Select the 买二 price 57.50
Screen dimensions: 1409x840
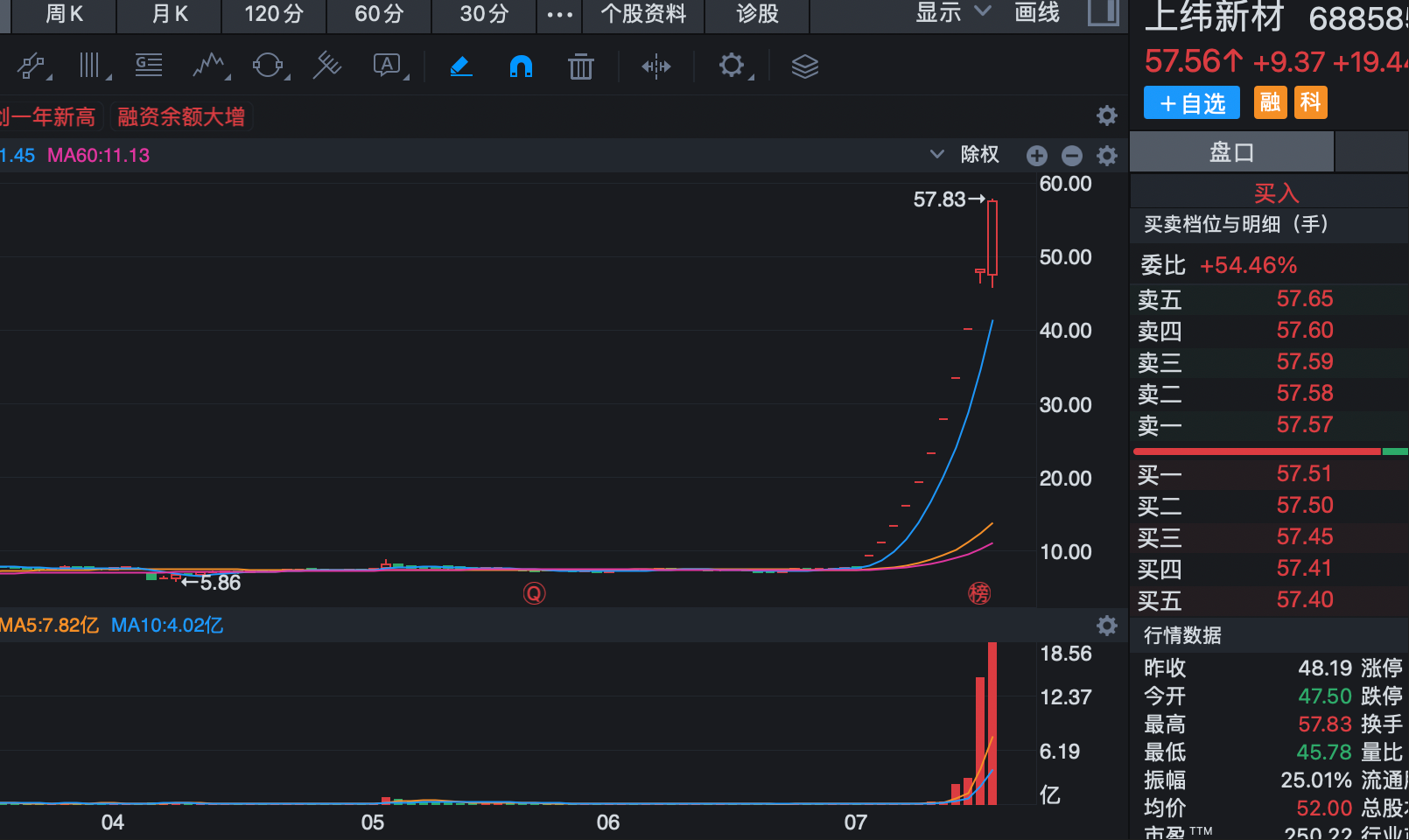(1305, 506)
